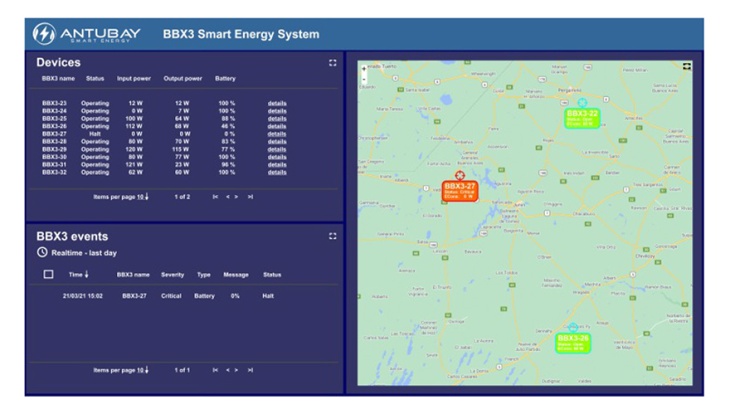Sort devices by BBX3 name column
730x419 pixels.
pos(58,78)
